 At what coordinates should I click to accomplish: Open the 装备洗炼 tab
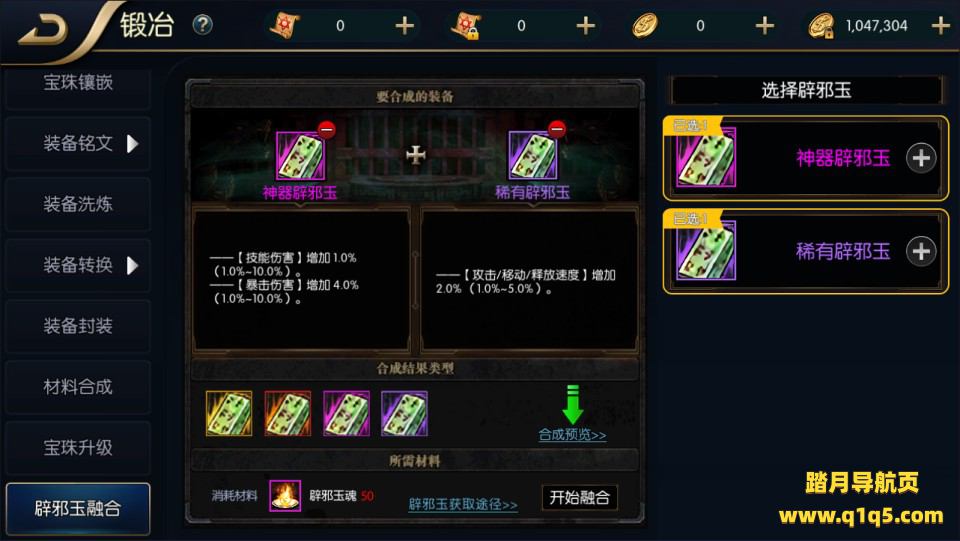78,204
